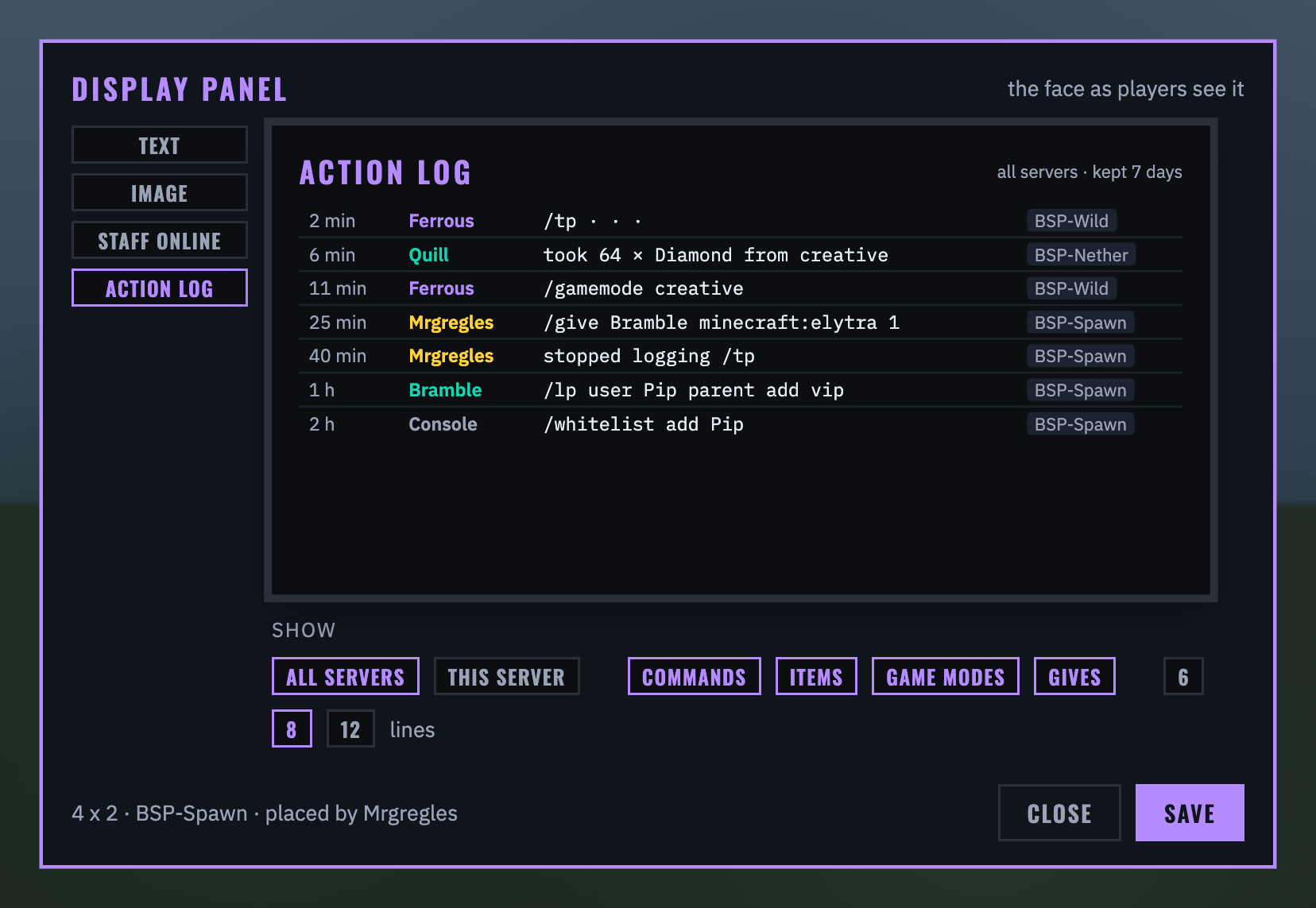Screen dimensions: 1316x908
Task: Switch to the Text panel type
Action: 159,145
